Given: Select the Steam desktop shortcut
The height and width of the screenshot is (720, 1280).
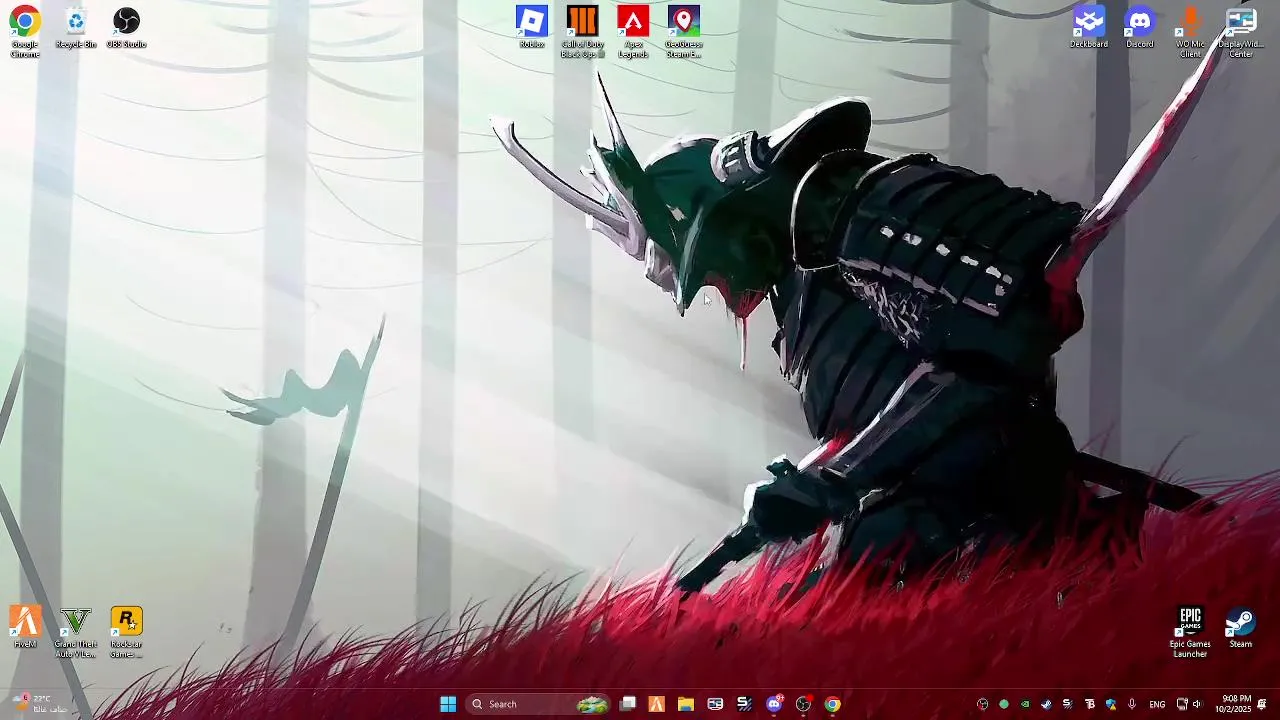Looking at the screenshot, I should [1241, 628].
